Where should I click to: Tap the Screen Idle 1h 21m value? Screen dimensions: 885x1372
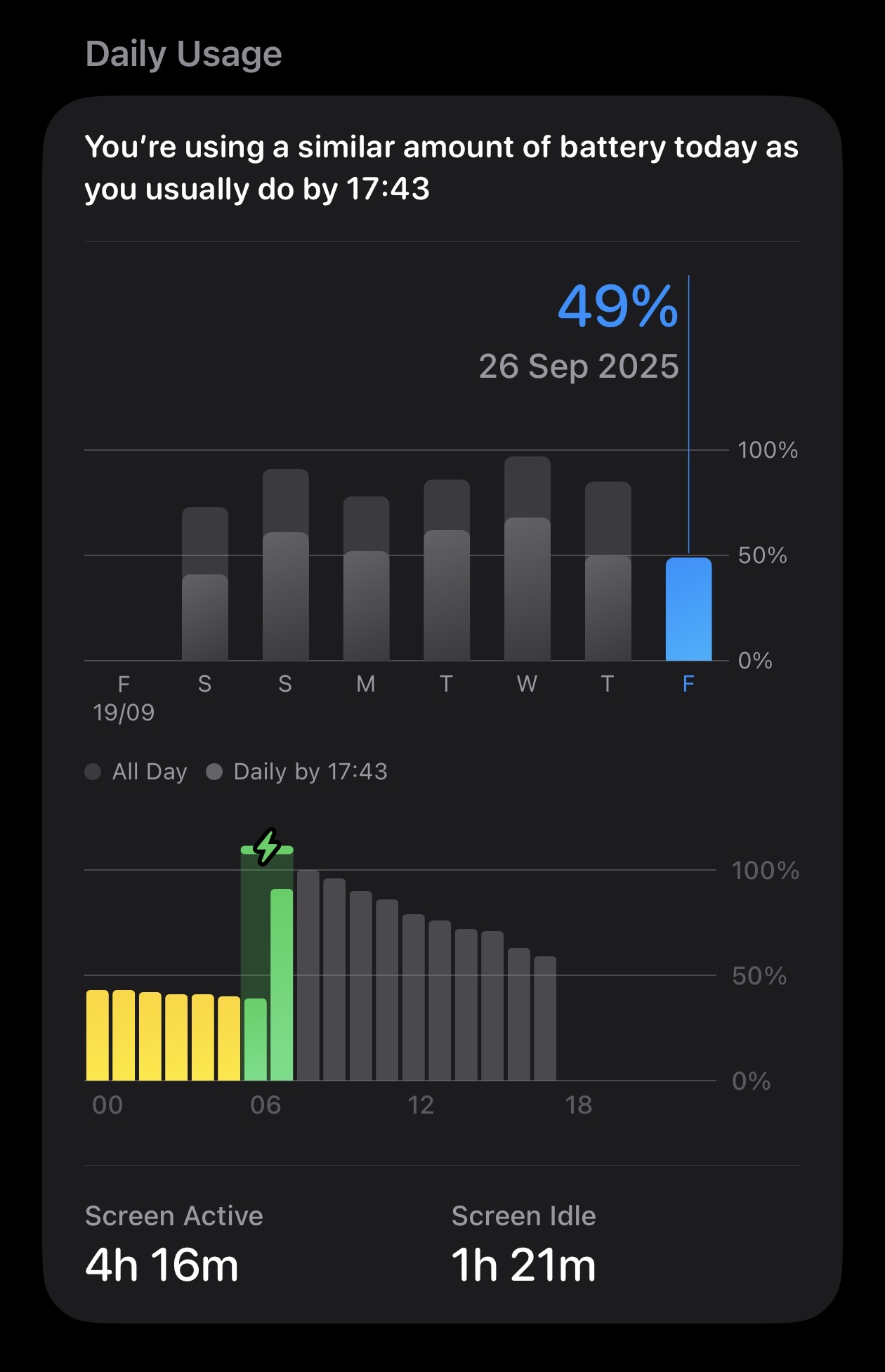(523, 1265)
